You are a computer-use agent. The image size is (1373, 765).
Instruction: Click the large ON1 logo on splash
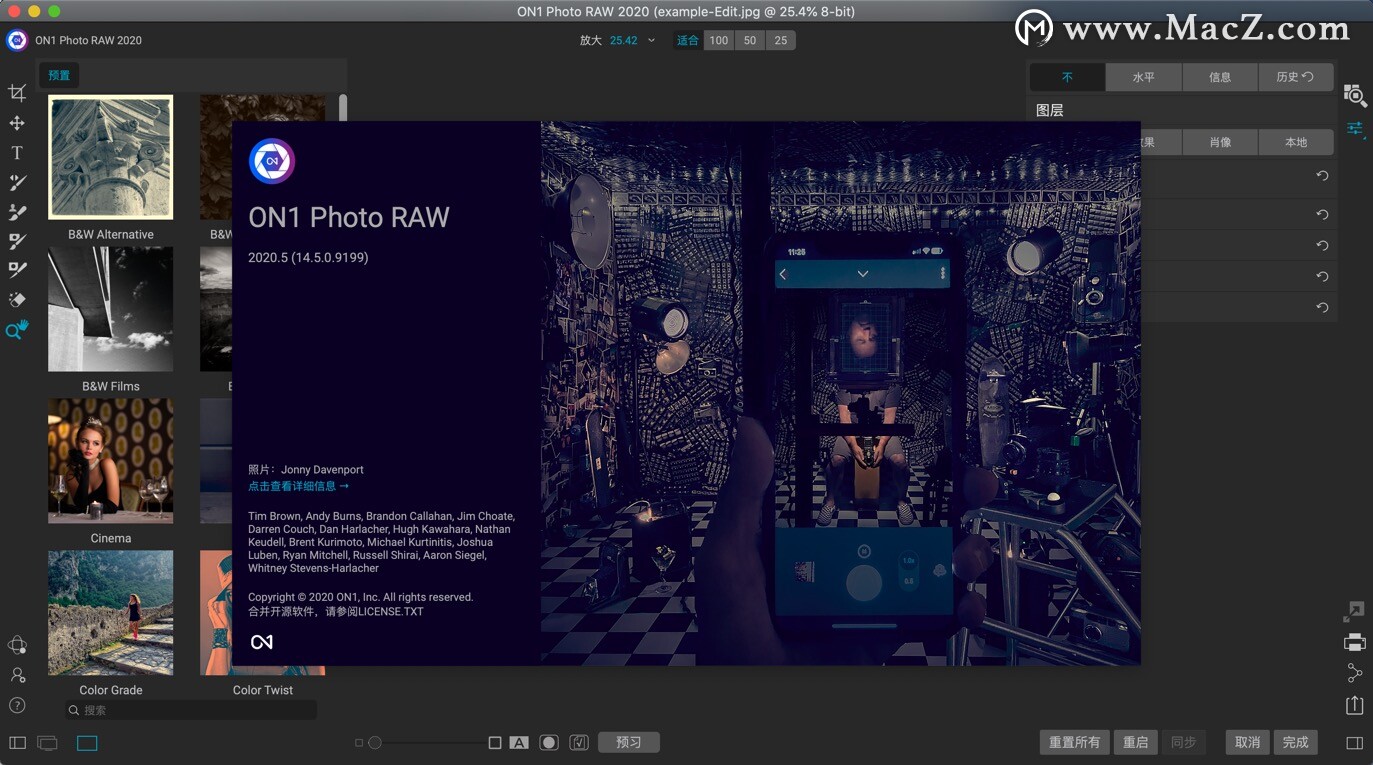click(x=272, y=161)
